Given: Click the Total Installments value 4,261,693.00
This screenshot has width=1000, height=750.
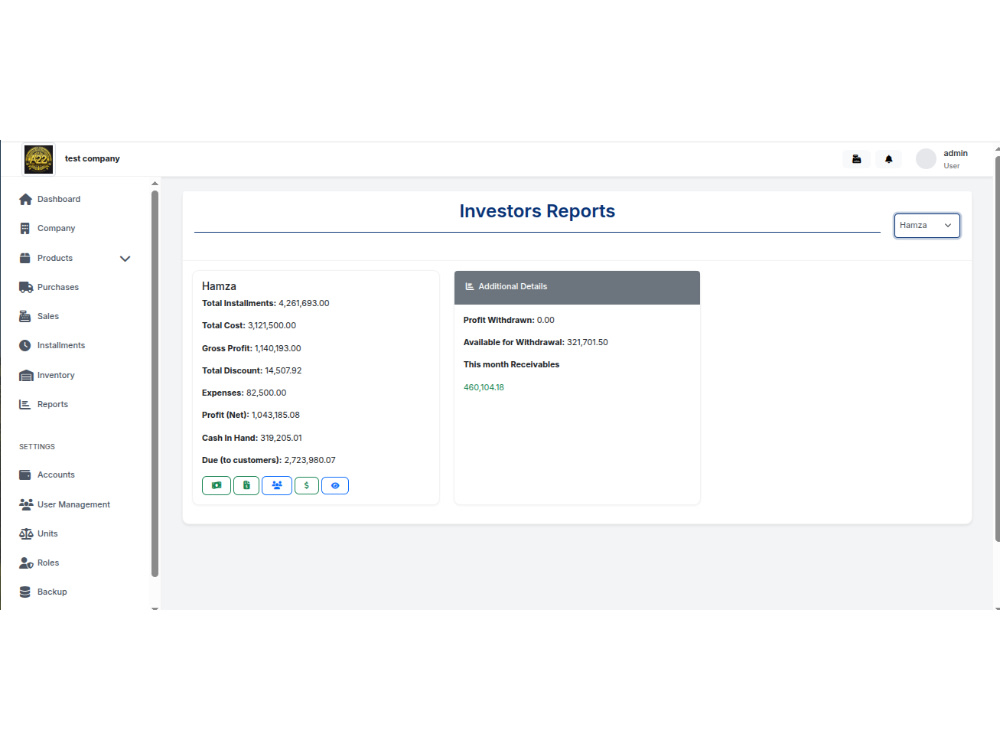Looking at the screenshot, I should point(304,304).
